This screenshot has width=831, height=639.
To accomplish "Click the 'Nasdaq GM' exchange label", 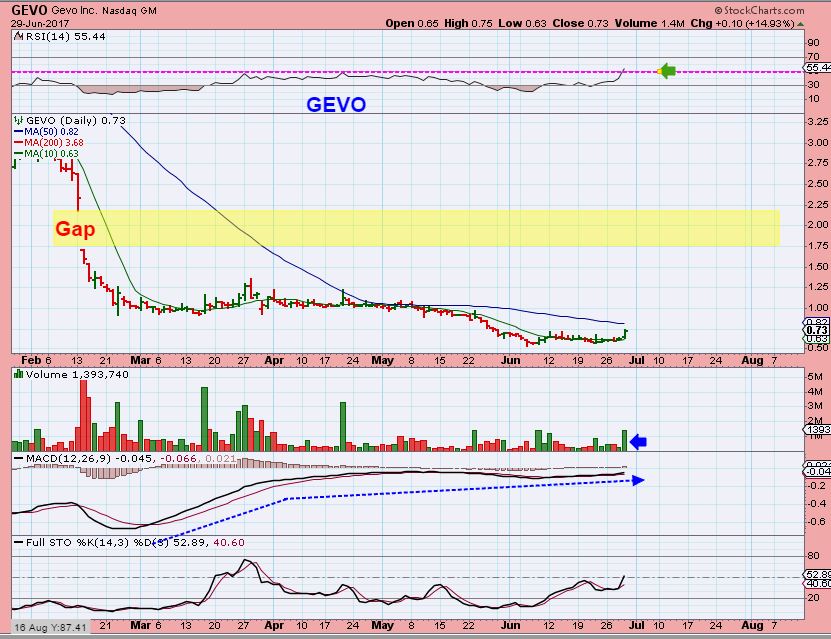I will pos(129,11).
